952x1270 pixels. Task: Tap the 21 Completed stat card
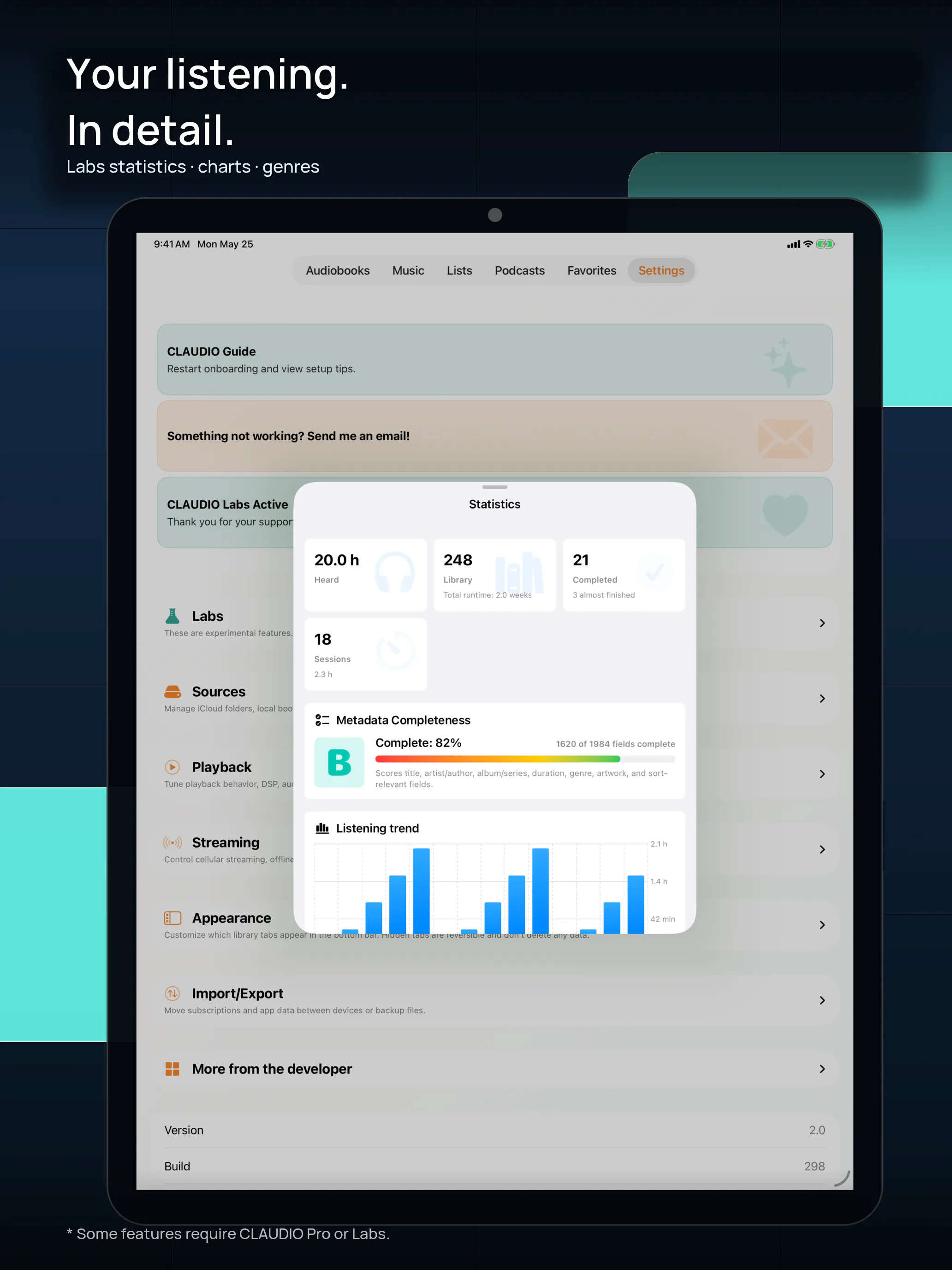(624, 575)
